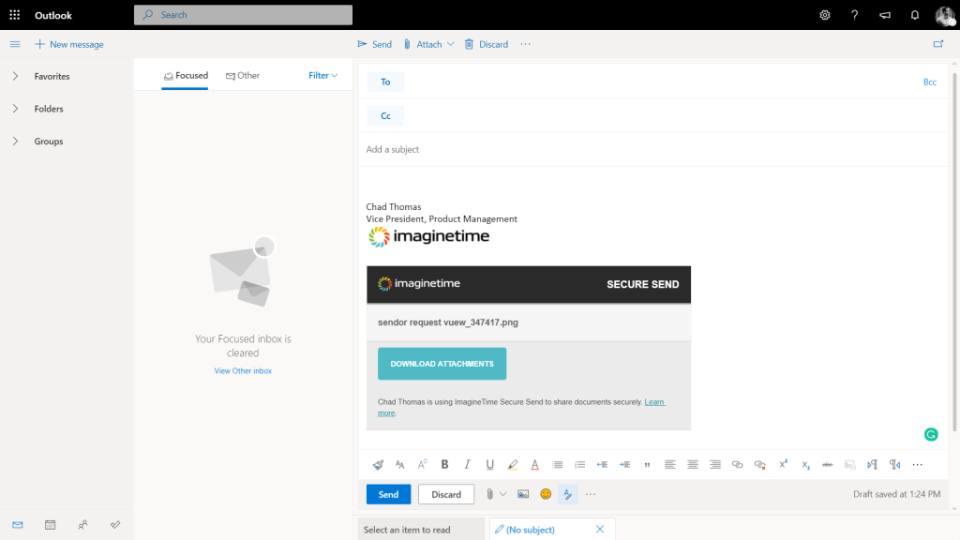The width and height of the screenshot is (960, 540).
Task: Click the blue Send button
Action: click(x=388, y=494)
